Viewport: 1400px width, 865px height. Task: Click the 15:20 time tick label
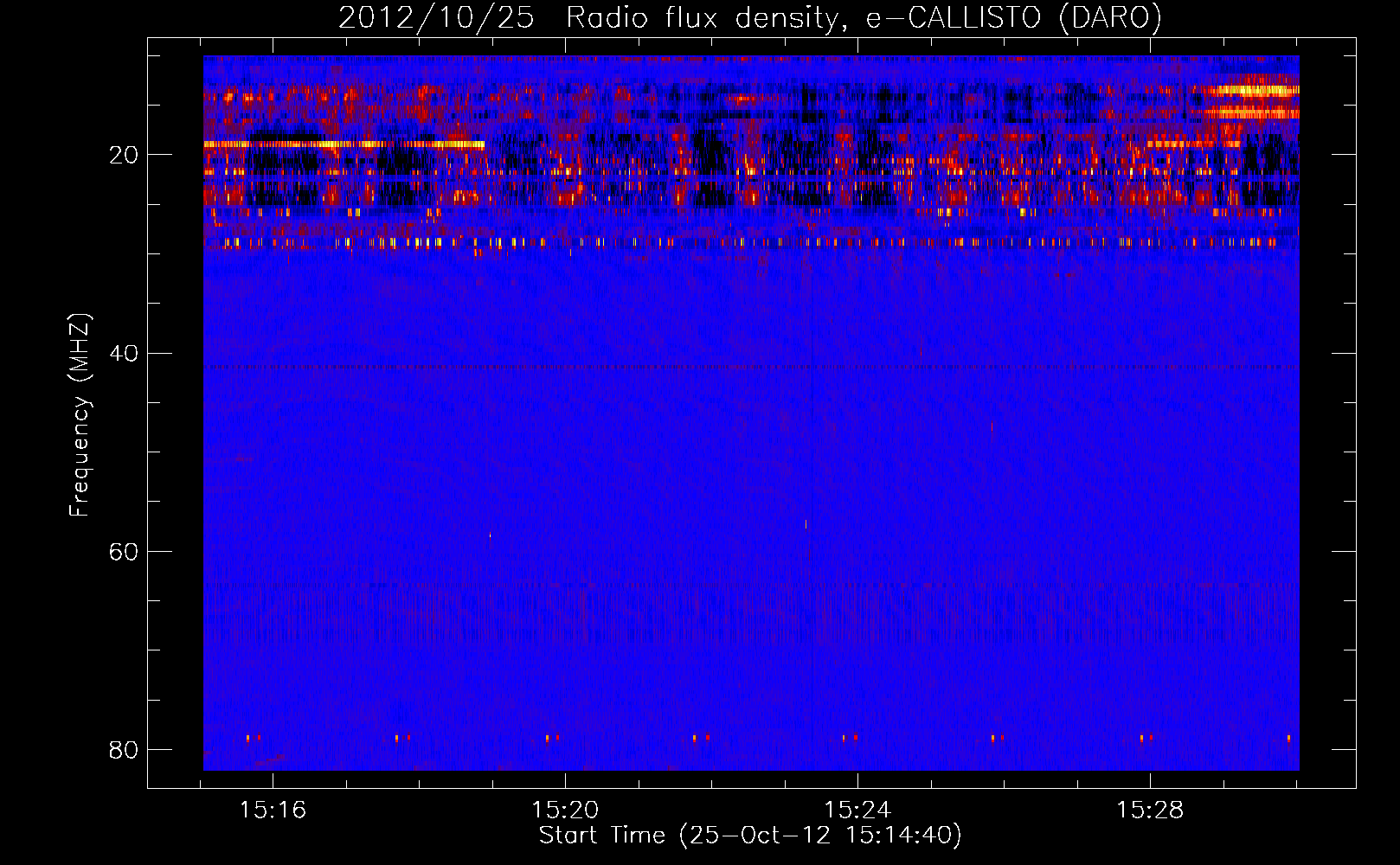(x=565, y=811)
